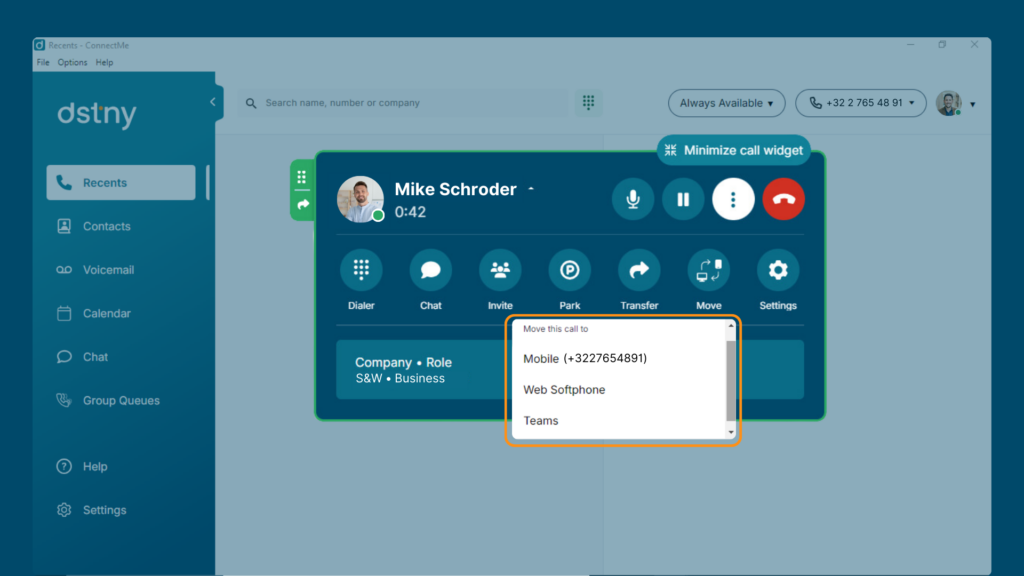Open Chat in the call widget
The width and height of the screenshot is (1024, 576).
430,270
